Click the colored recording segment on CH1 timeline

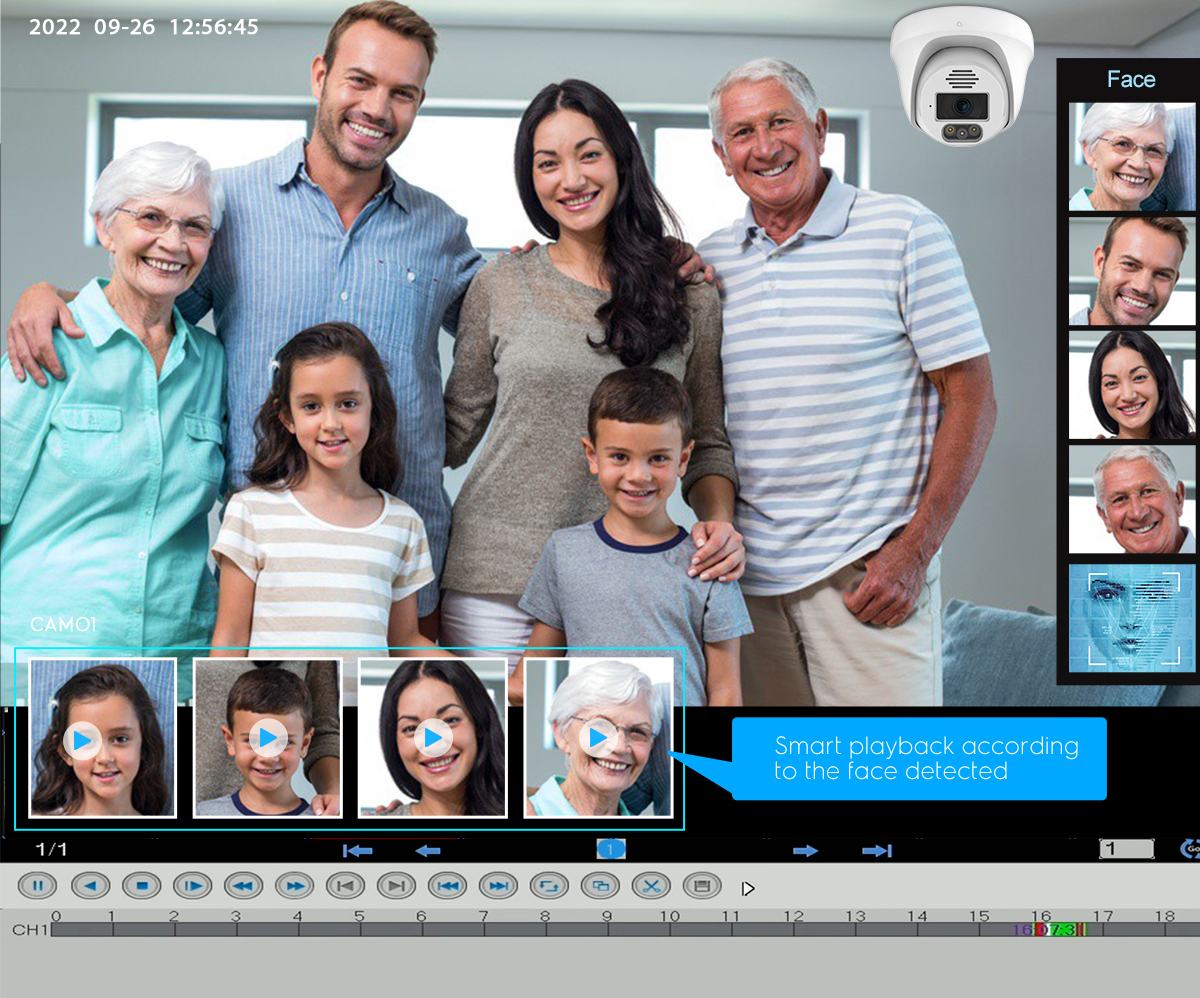tap(1049, 930)
